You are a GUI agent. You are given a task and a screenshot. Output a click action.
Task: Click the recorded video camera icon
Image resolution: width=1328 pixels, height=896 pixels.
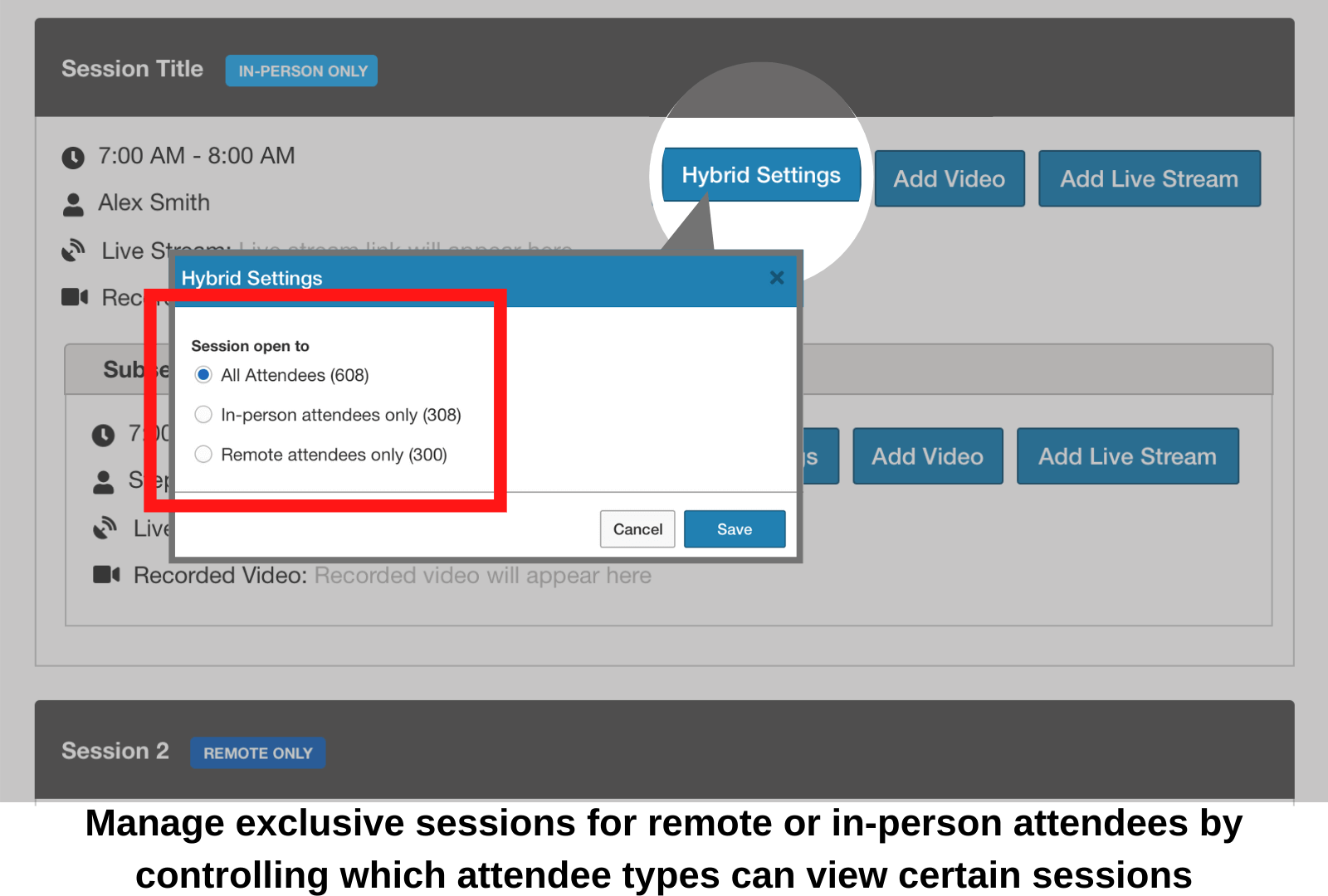[76, 297]
